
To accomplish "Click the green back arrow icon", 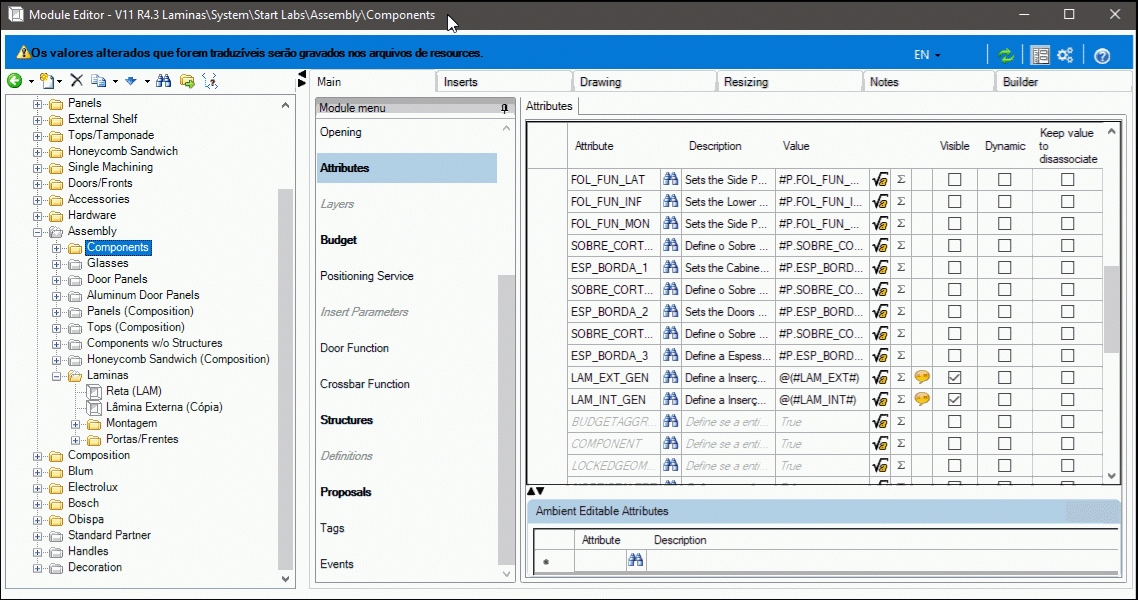I will click(x=14, y=81).
